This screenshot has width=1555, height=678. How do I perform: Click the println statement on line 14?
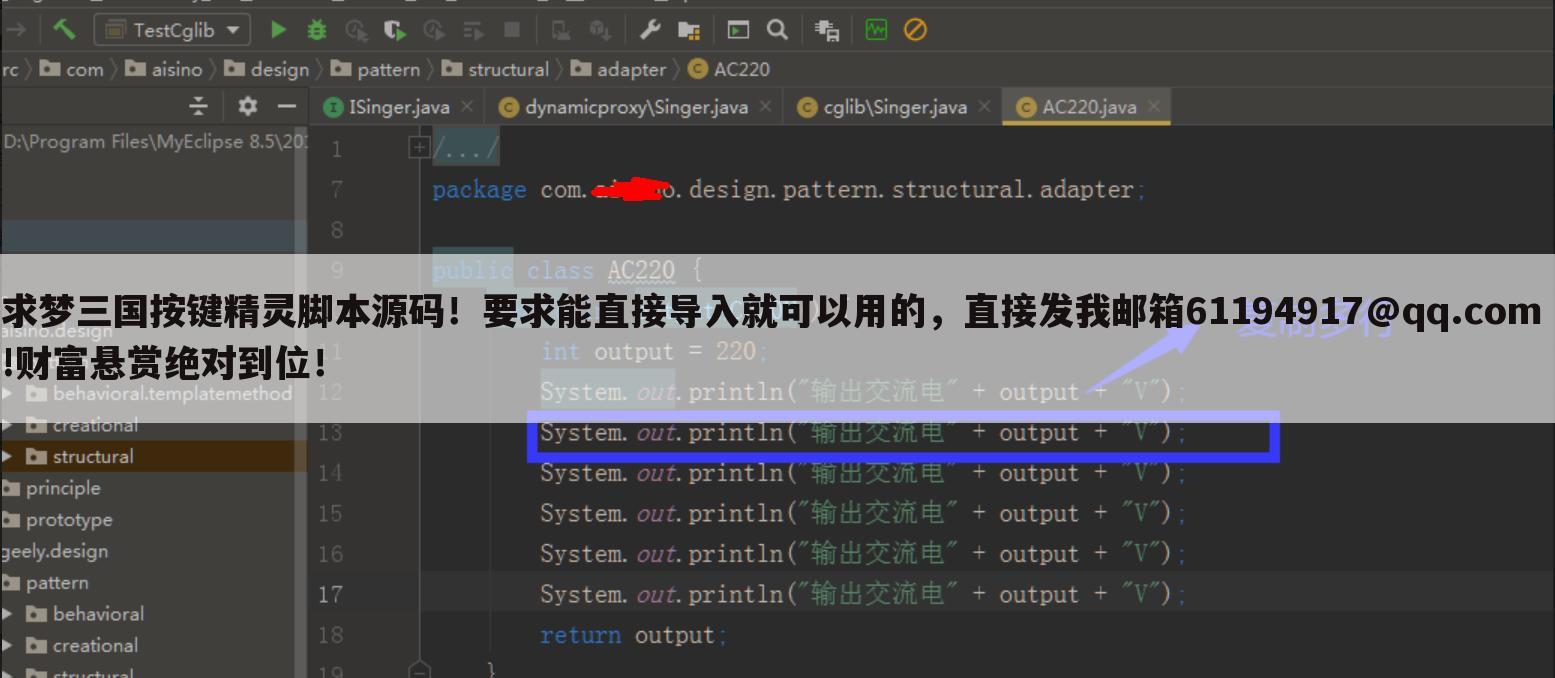[x=863, y=472]
